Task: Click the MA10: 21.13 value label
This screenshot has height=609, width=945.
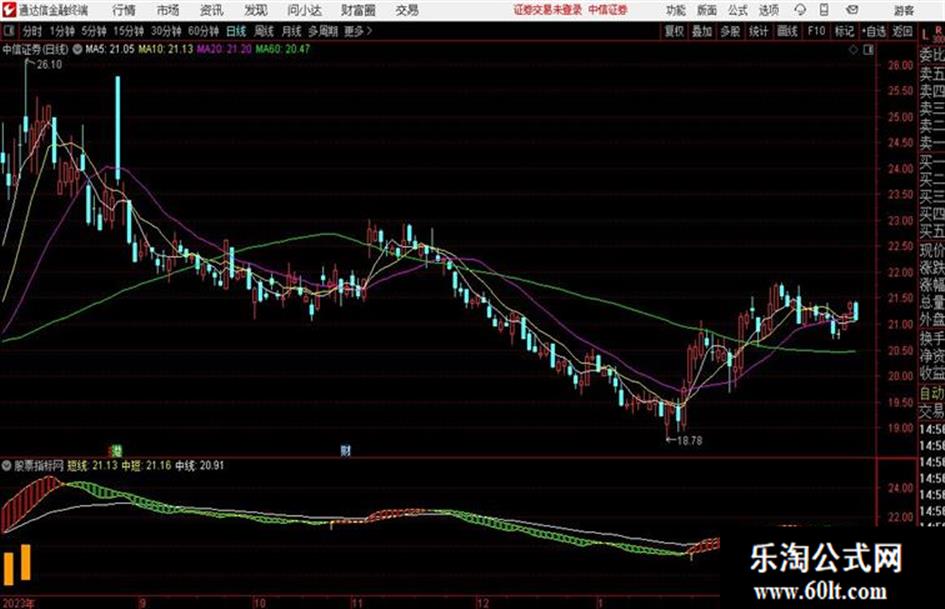Action: [x=166, y=49]
